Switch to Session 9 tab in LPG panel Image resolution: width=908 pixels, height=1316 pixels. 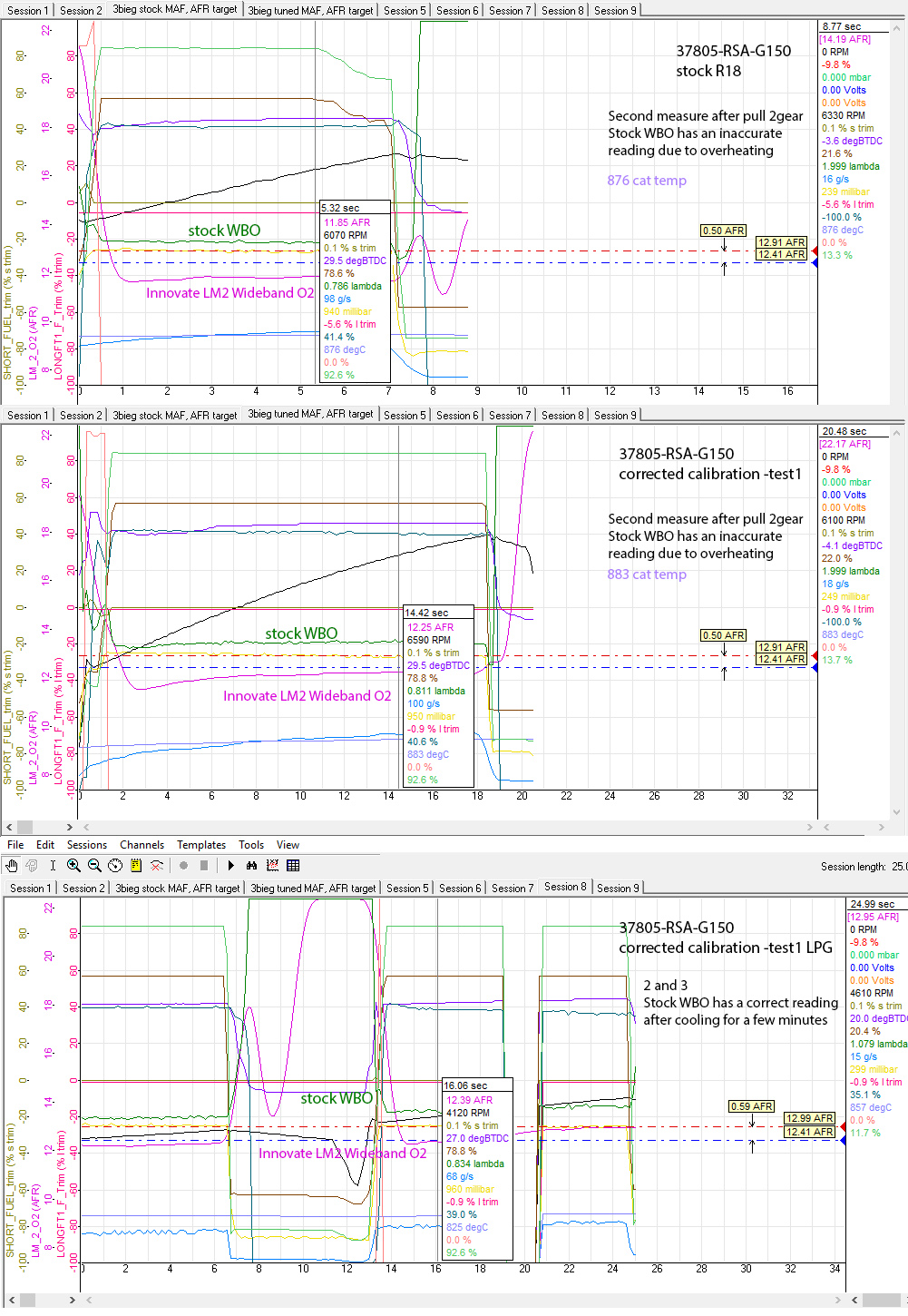pos(618,889)
